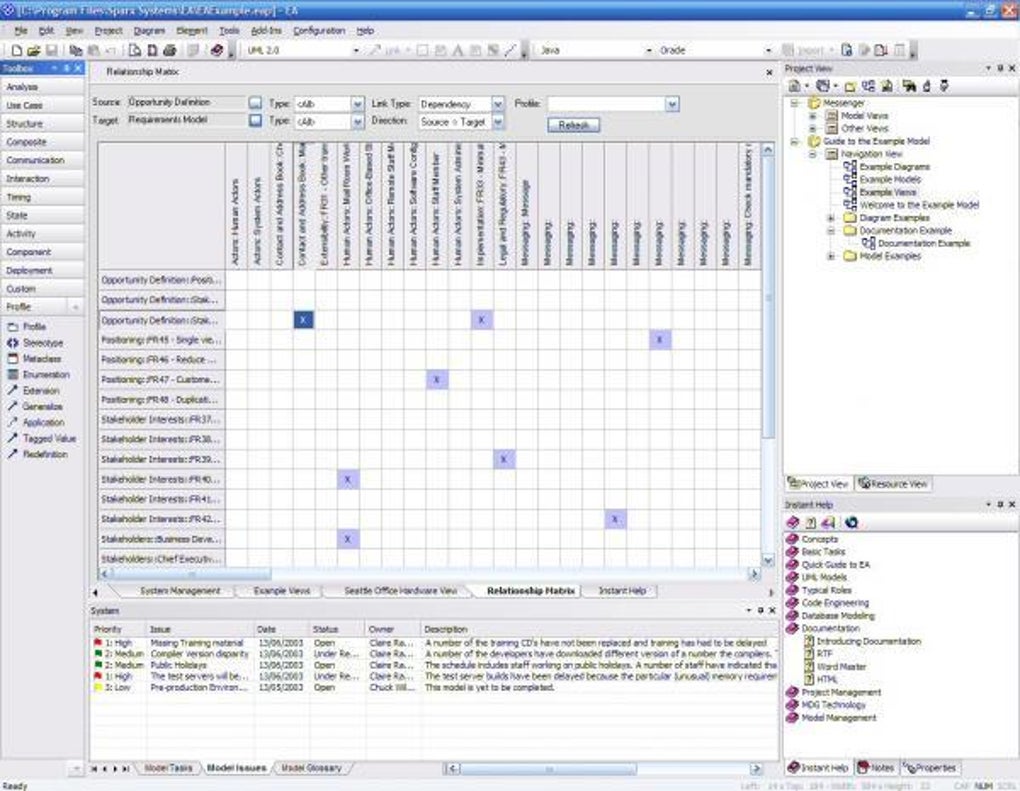Open the Configuration menu
Image resolution: width=1020 pixels, height=791 pixels.
coord(319,31)
